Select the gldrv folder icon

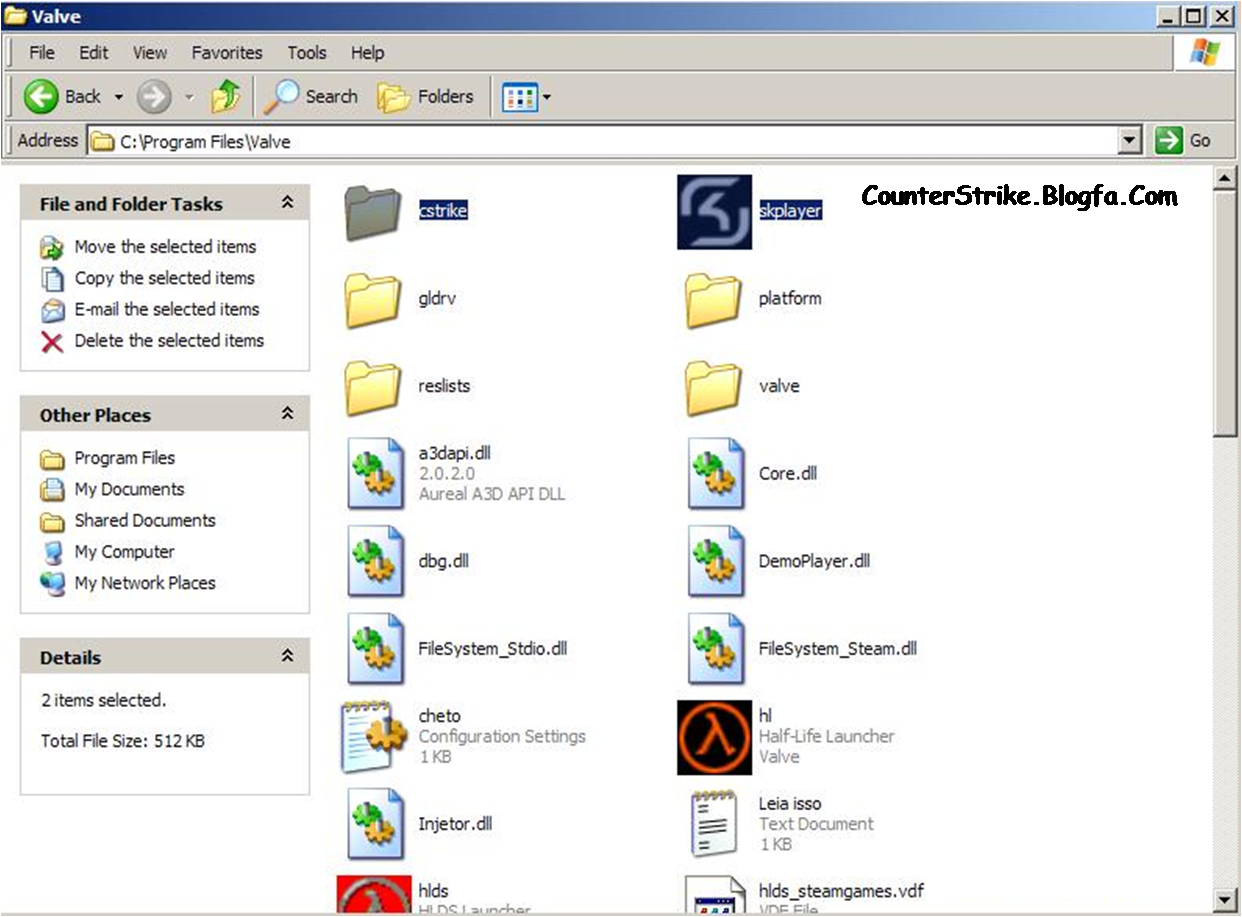(373, 299)
